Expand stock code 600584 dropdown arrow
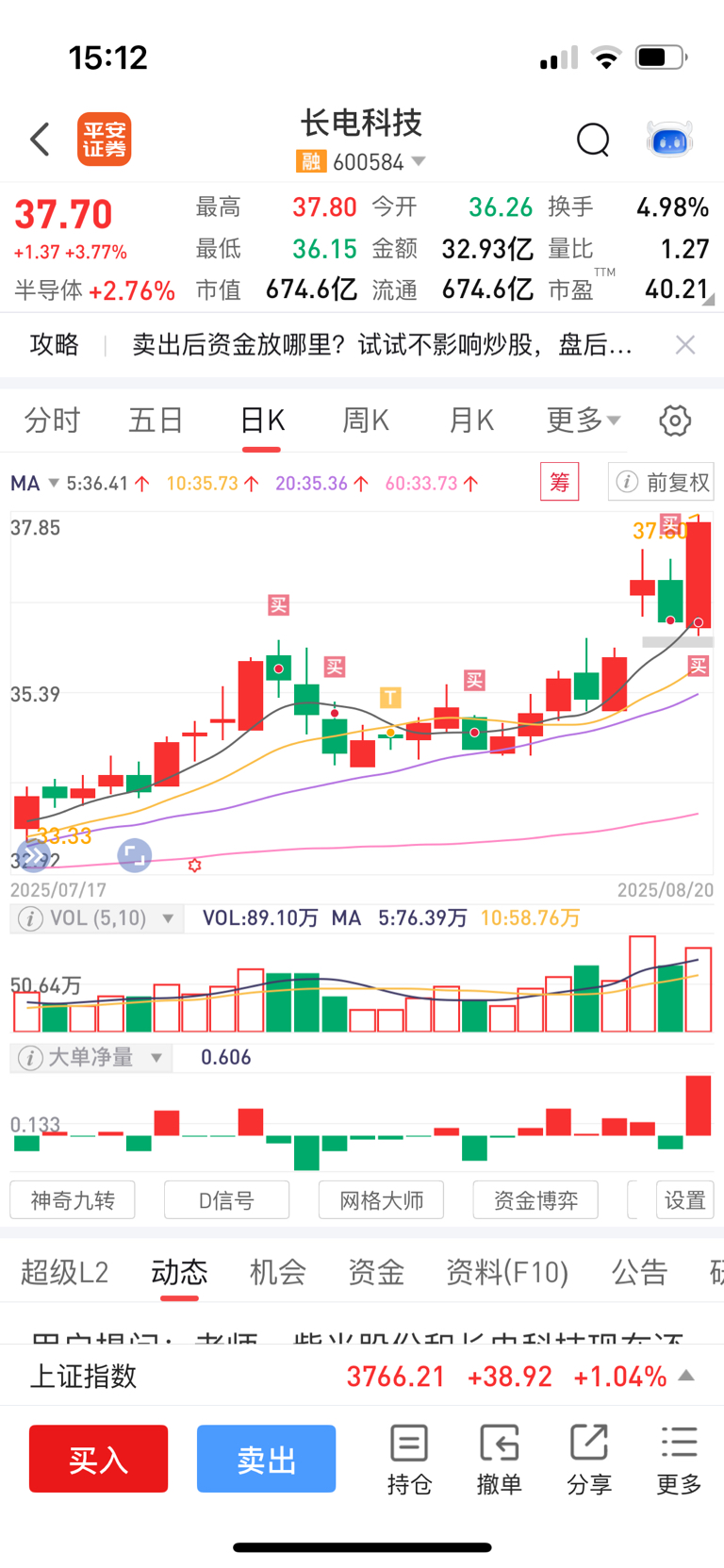724x1568 pixels. [419, 161]
